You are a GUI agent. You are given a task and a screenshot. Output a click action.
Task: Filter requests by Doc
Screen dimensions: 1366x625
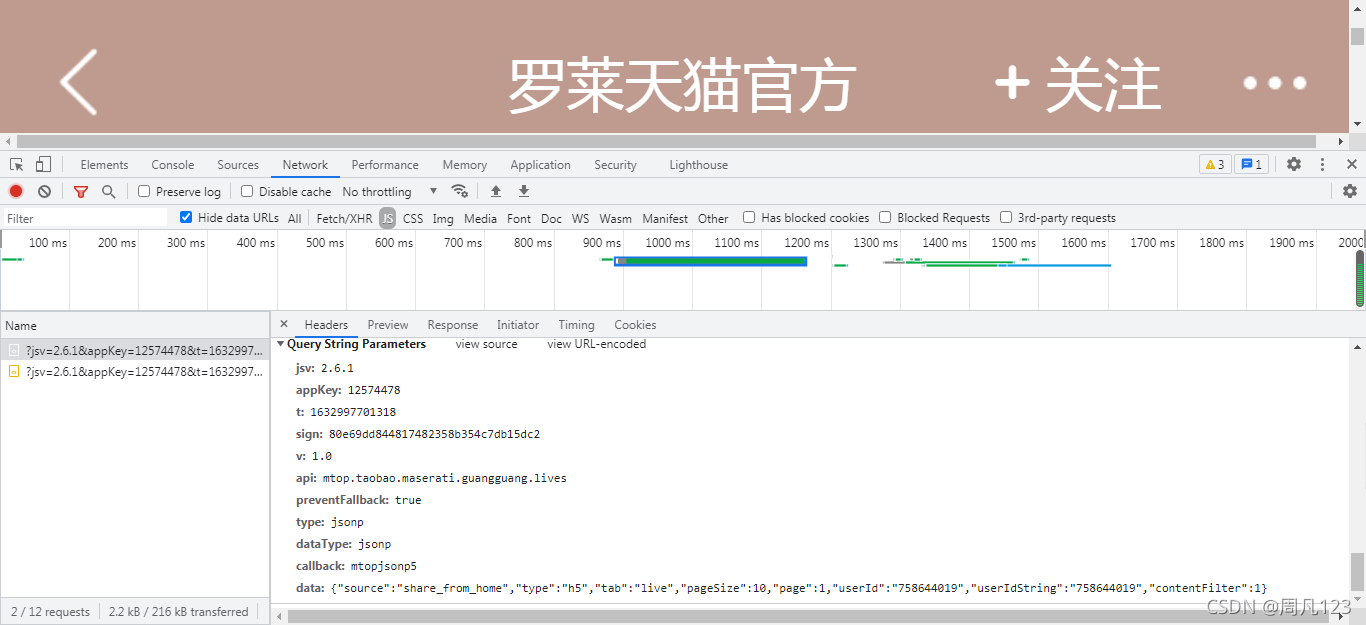[x=551, y=218]
